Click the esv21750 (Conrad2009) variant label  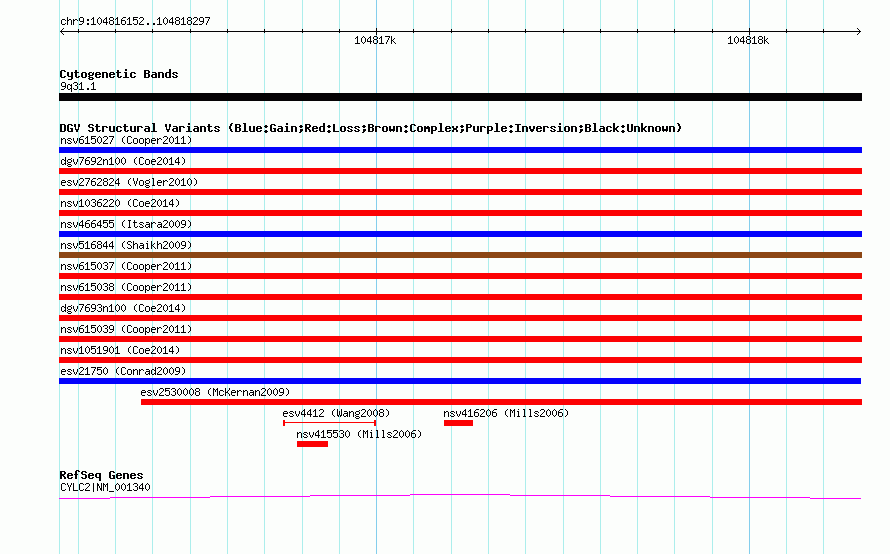(x=123, y=371)
